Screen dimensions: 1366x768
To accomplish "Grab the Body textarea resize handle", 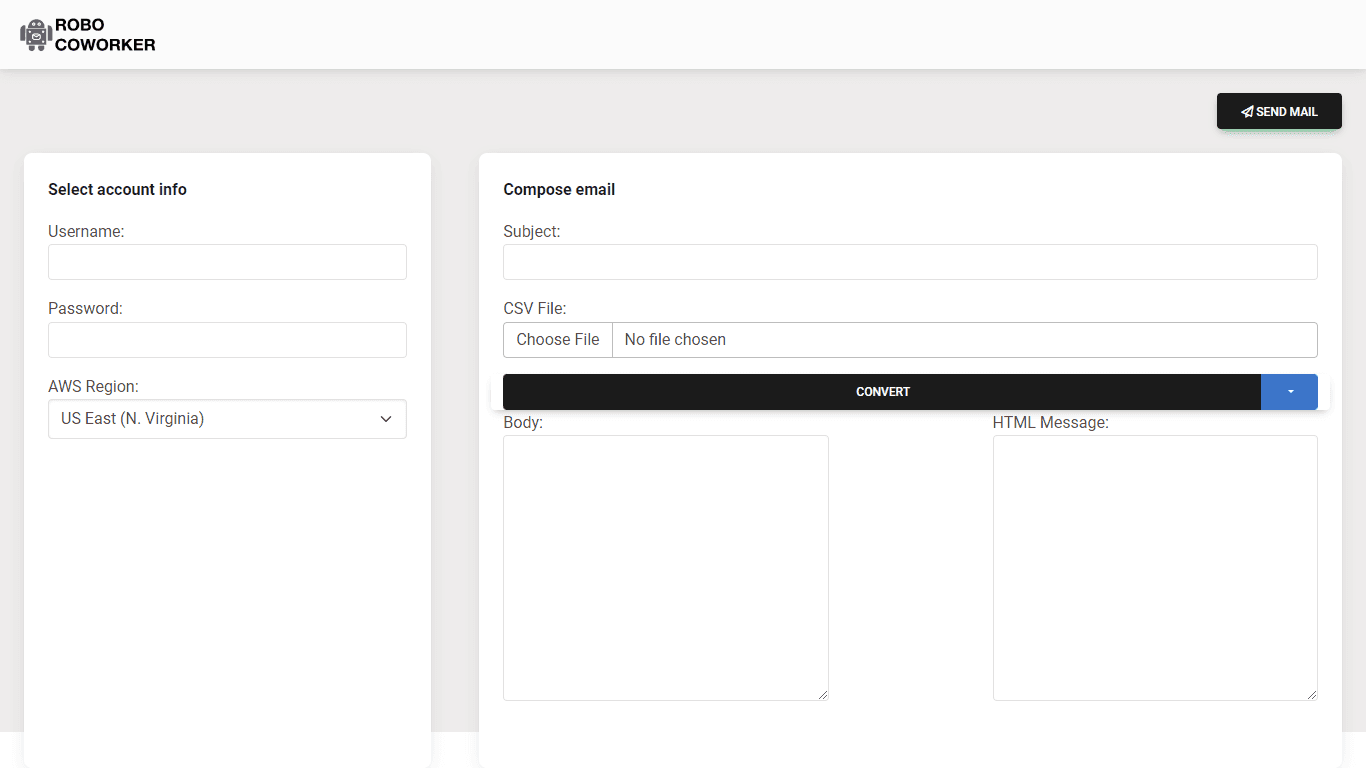I will point(823,695).
